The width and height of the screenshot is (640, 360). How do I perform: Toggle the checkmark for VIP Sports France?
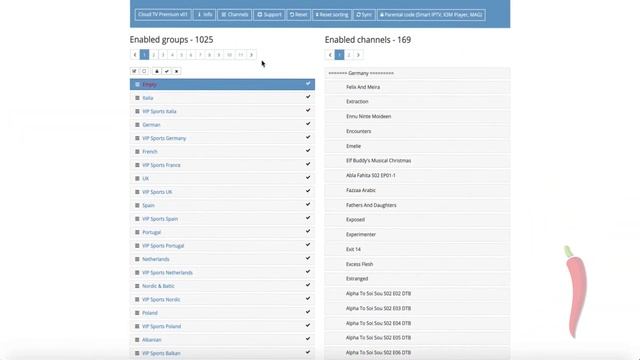coord(308,164)
